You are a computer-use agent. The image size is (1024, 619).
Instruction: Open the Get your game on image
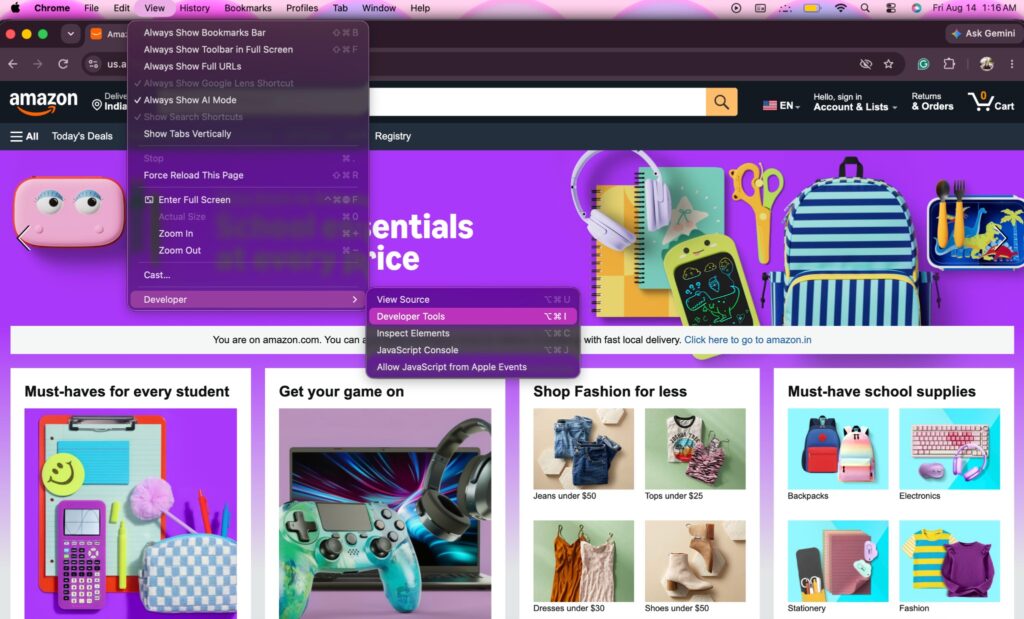(385, 513)
